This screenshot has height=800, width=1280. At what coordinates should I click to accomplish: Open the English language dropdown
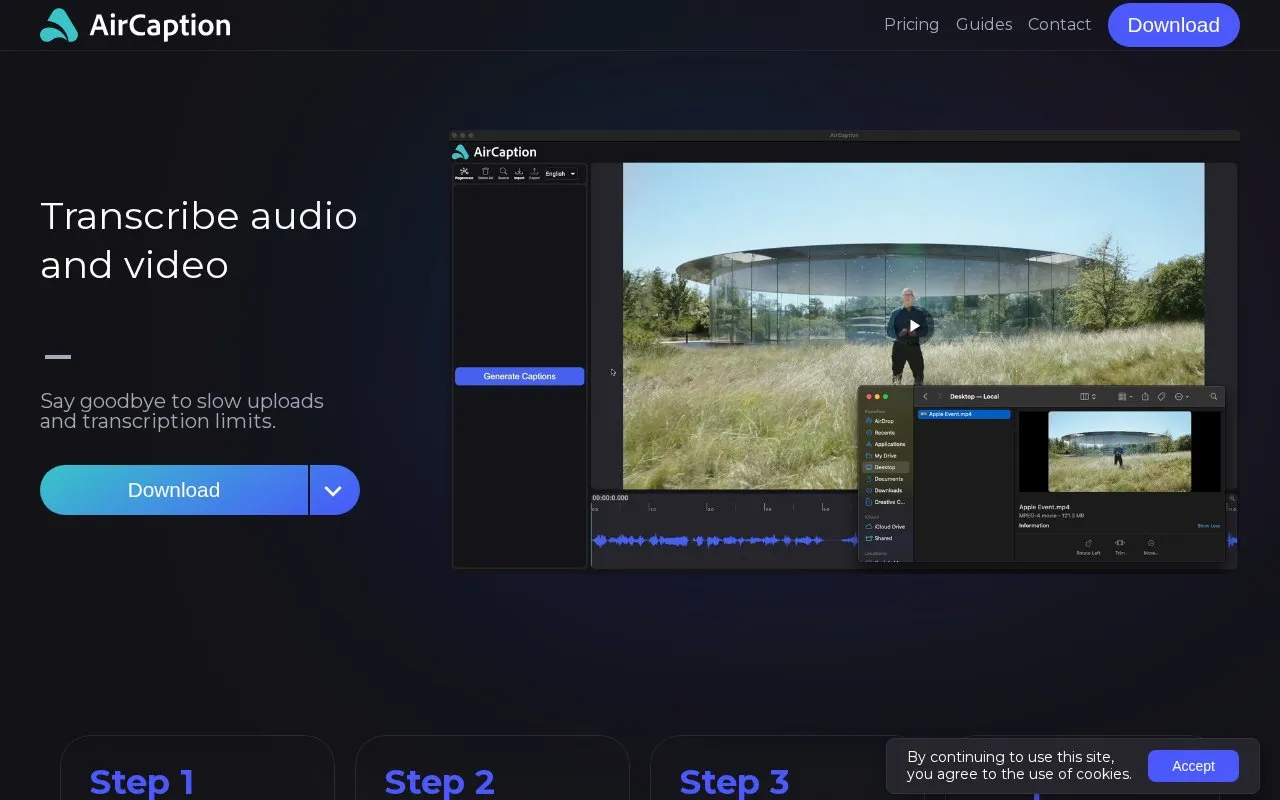coord(560,174)
